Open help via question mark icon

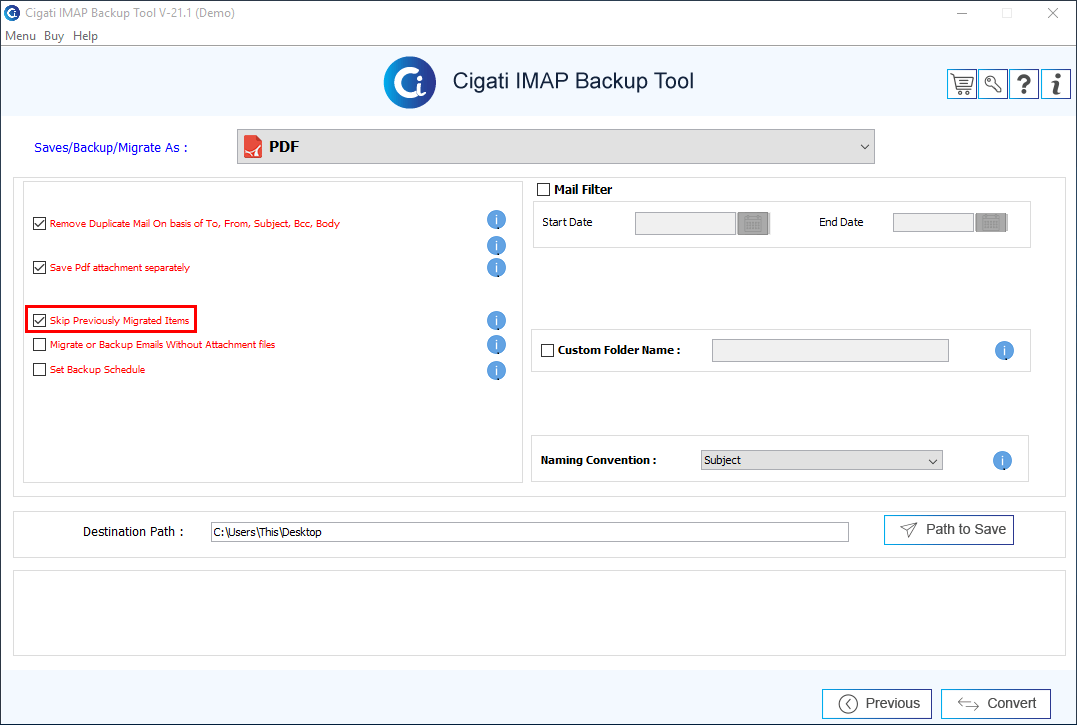point(1024,84)
